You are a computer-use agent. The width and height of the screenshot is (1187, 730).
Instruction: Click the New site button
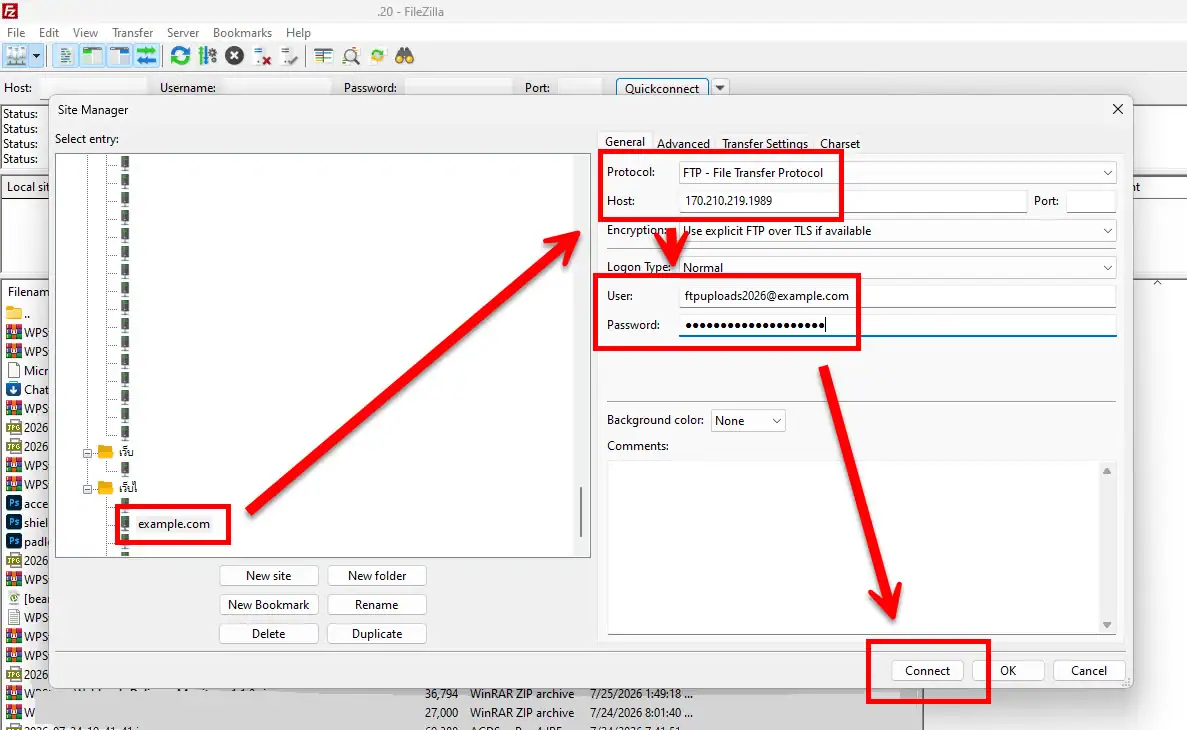(269, 576)
